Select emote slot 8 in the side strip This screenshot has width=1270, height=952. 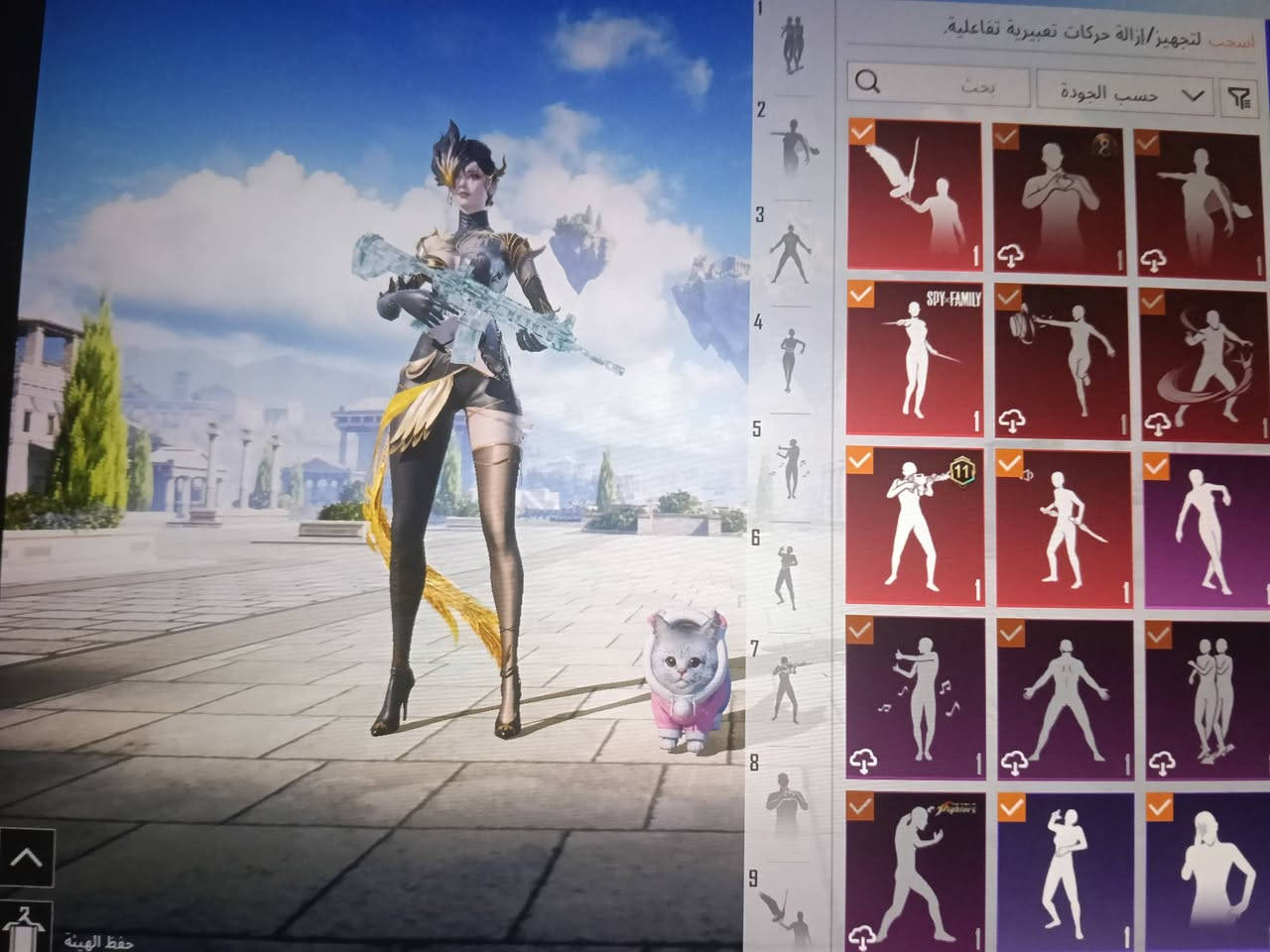pyautogui.click(x=784, y=803)
